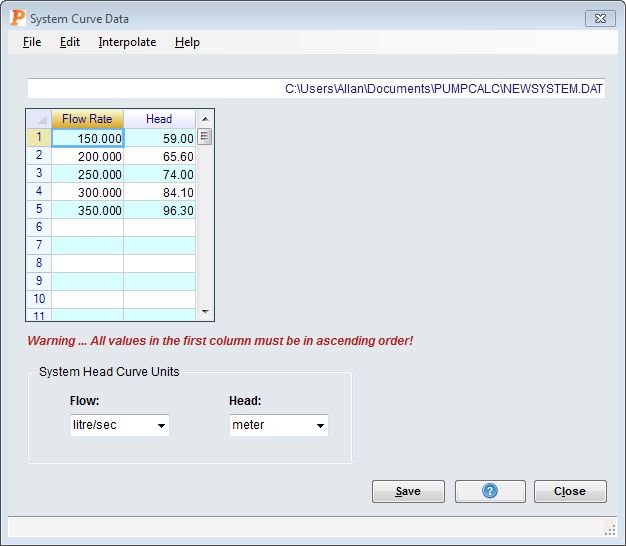Close the System Curve Data window
This screenshot has width=626, height=546.
pos(600,18)
